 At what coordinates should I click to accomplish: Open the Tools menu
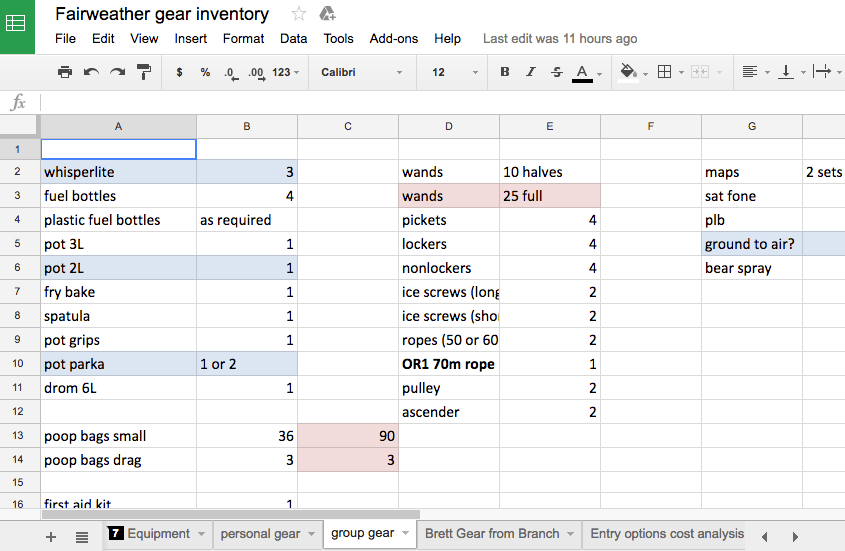(x=338, y=39)
